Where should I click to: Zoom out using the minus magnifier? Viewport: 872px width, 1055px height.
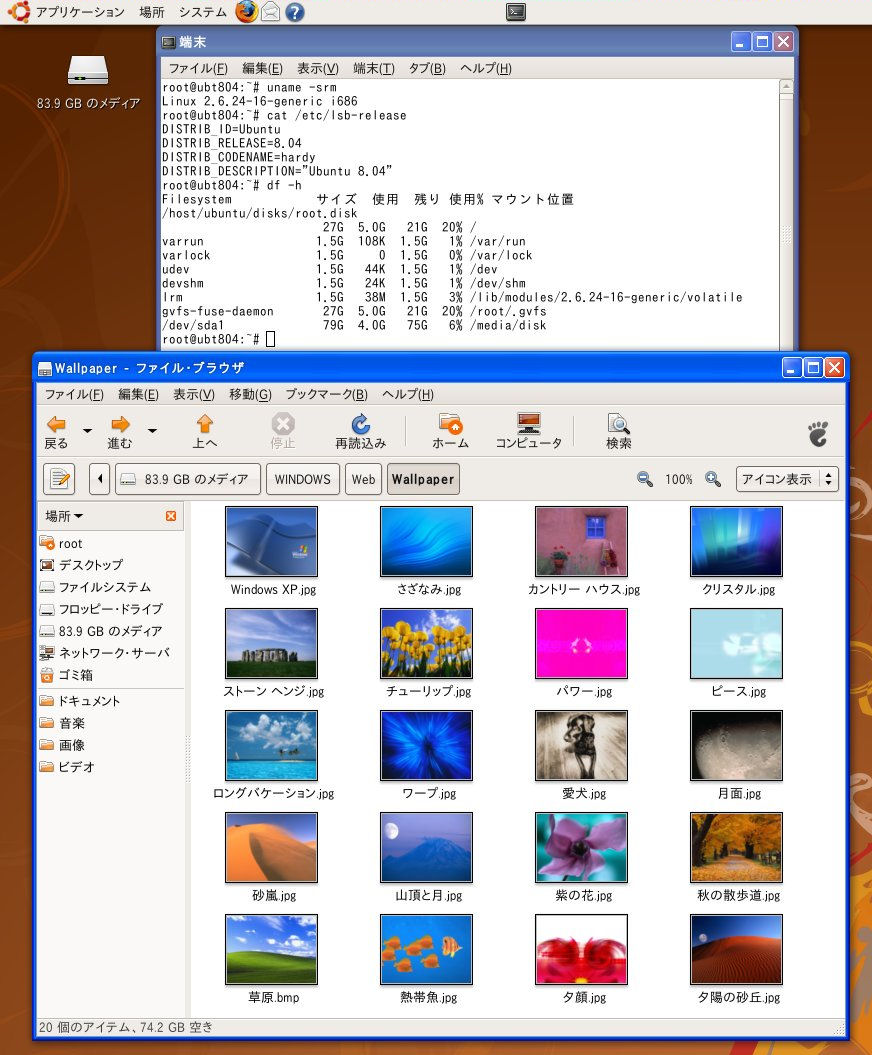645,479
